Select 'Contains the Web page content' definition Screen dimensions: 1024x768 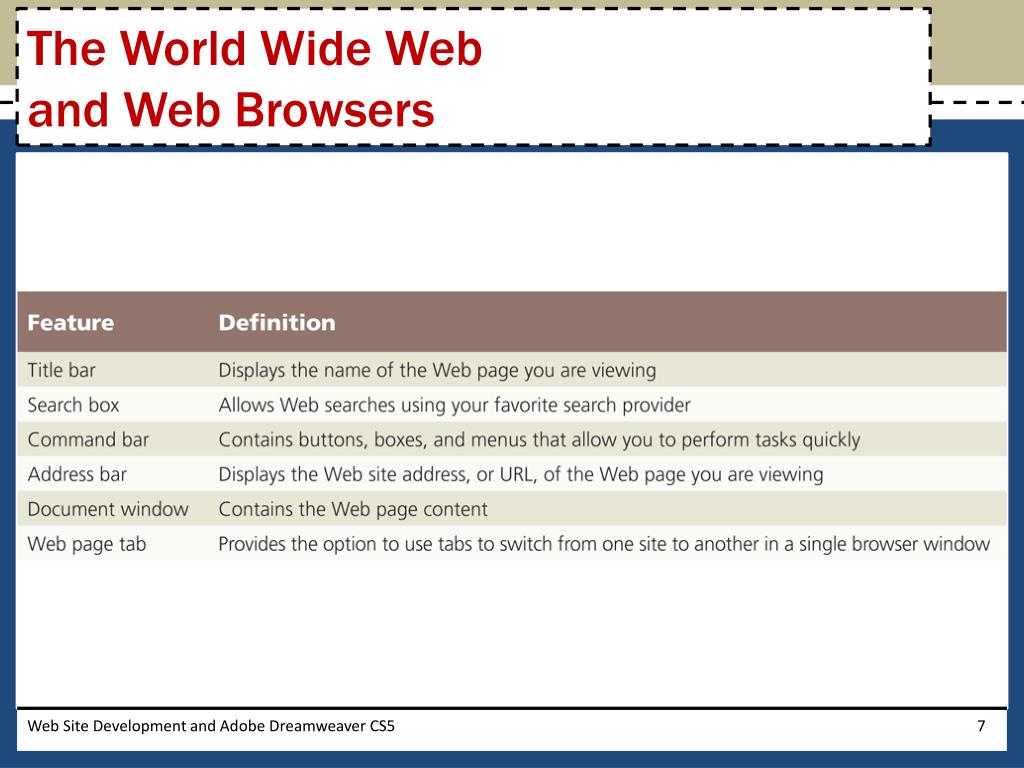tap(353, 509)
